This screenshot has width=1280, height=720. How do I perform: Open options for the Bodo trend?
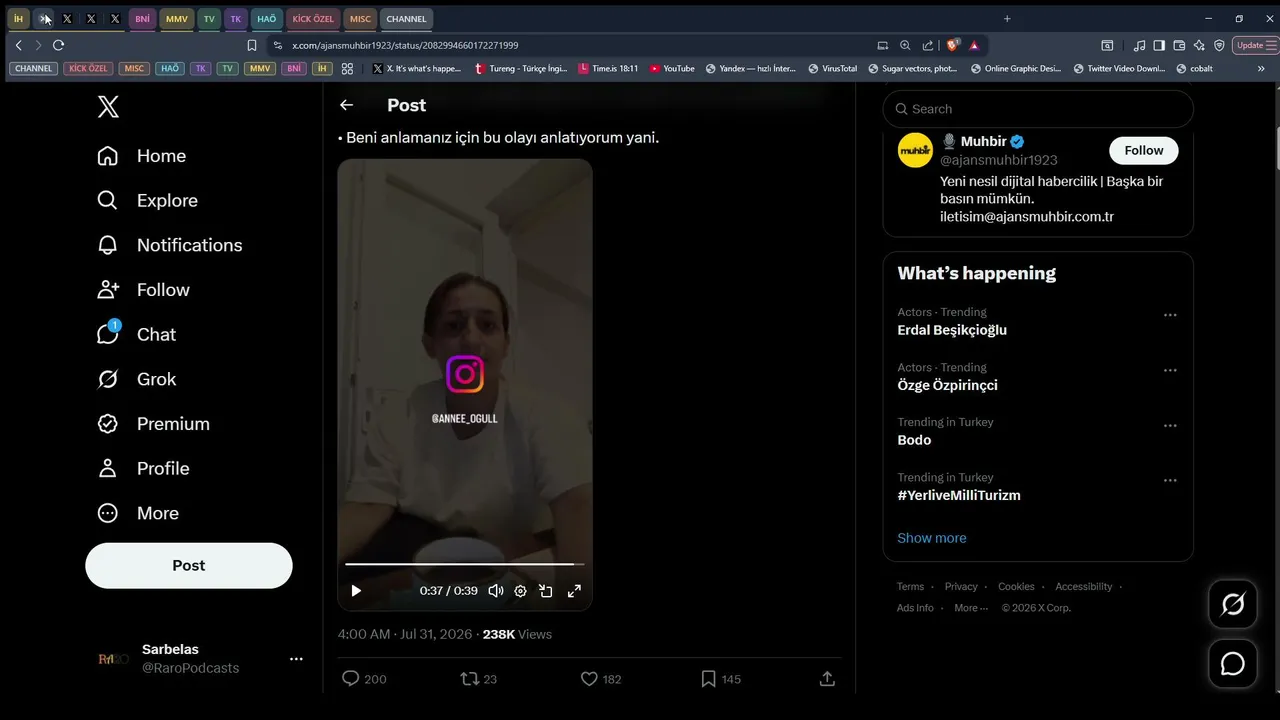coord(1170,425)
